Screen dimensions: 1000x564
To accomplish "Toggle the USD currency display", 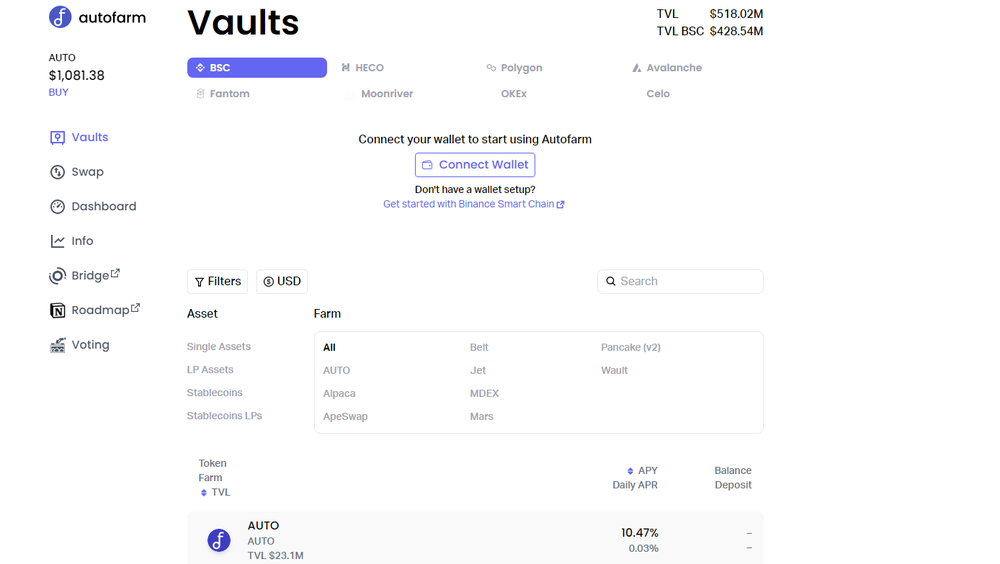I will (282, 282).
